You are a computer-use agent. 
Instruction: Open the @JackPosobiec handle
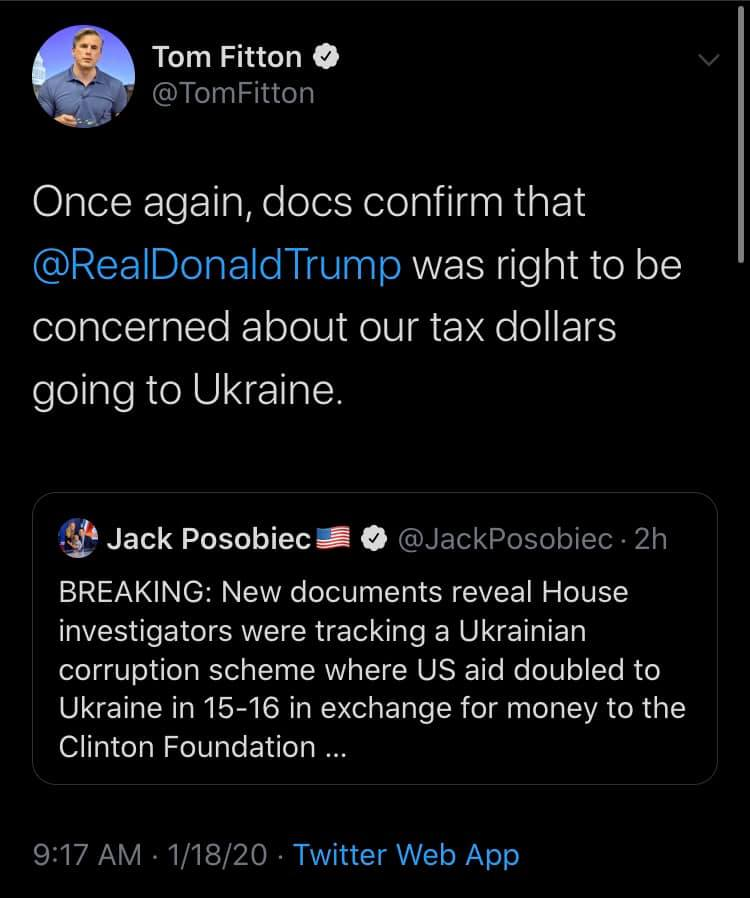point(504,539)
